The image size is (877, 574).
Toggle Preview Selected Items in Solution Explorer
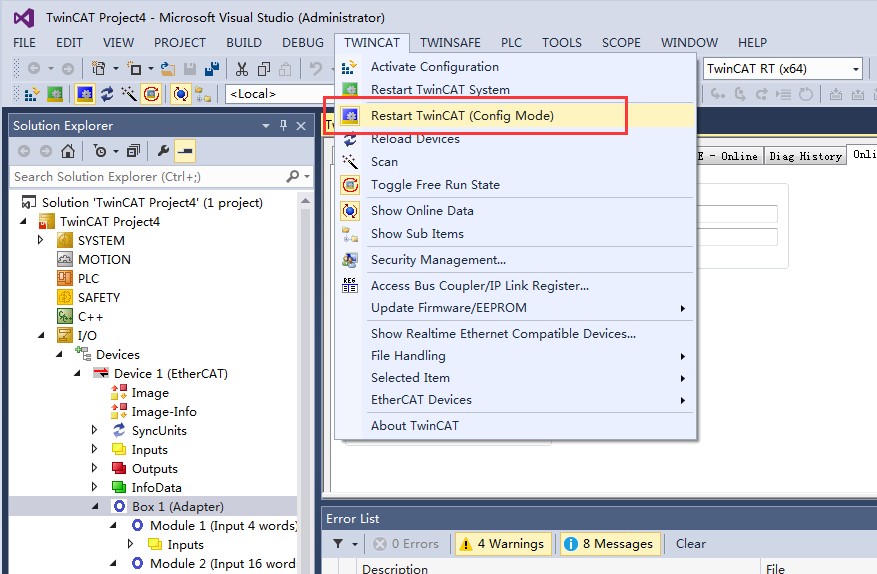[x=185, y=151]
